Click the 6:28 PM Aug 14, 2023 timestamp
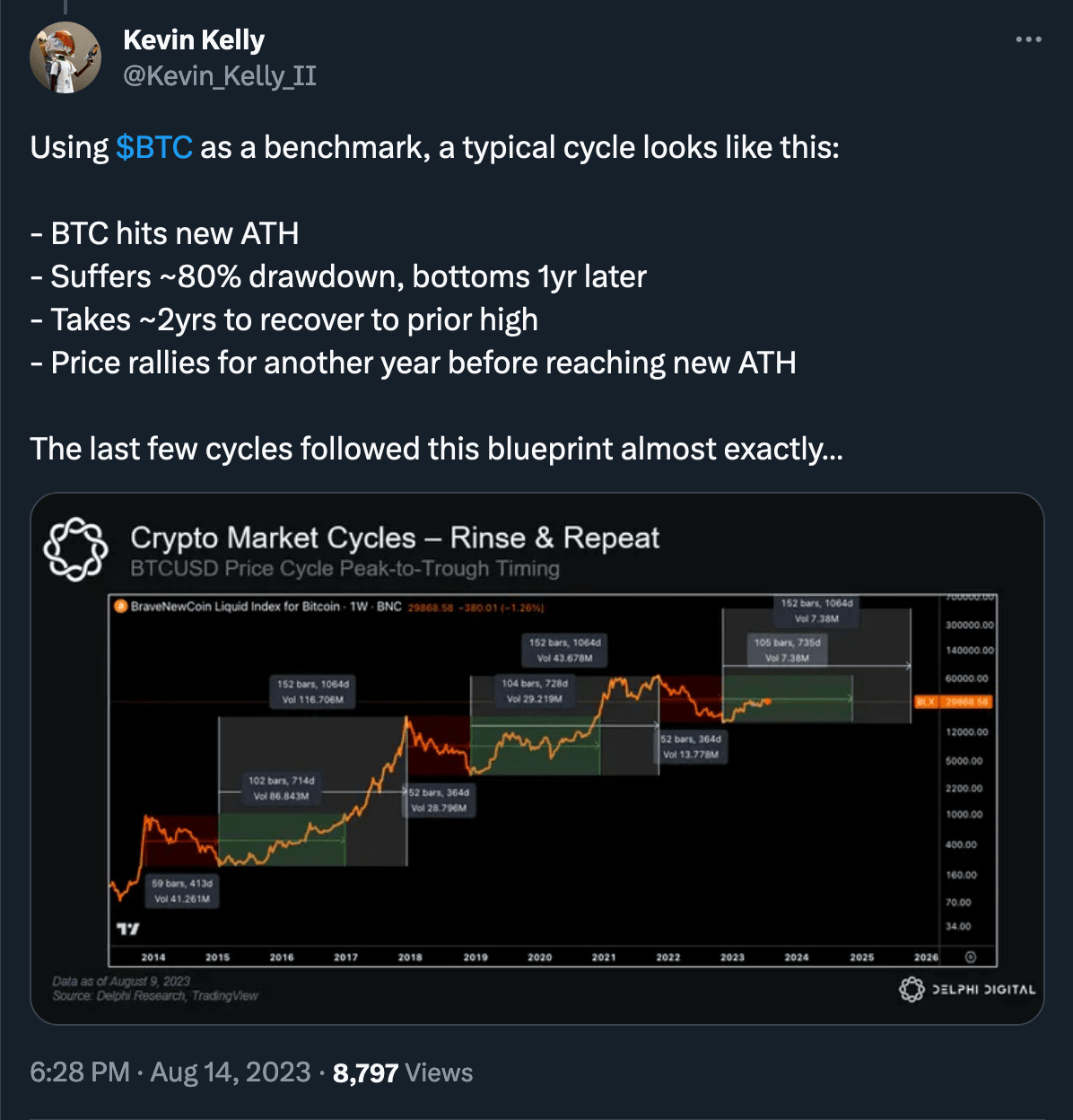1073x1120 pixels. pyautogui.click(x=170, y=1072)
